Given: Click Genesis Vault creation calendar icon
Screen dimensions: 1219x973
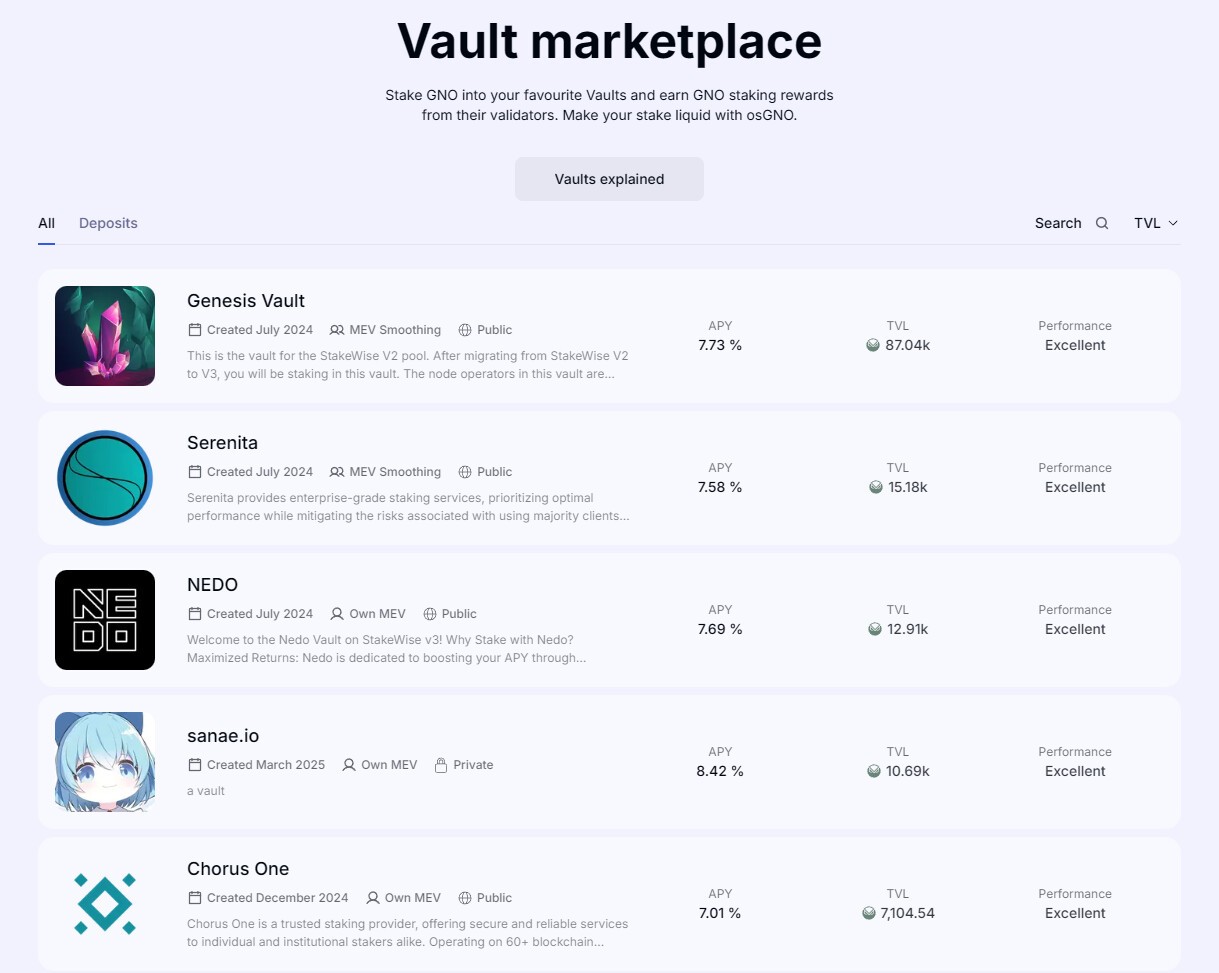Looking at the screenshot, I should tap(195, 330).
